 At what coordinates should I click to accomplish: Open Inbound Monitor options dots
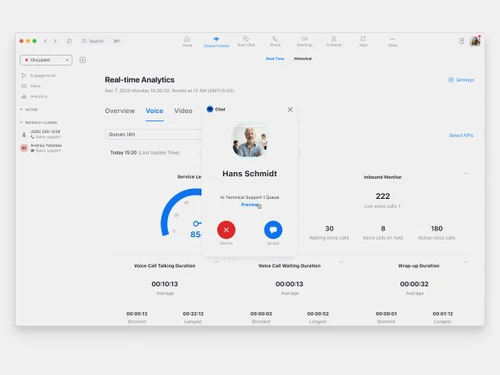pyautogui.click(x=466, y=173)
